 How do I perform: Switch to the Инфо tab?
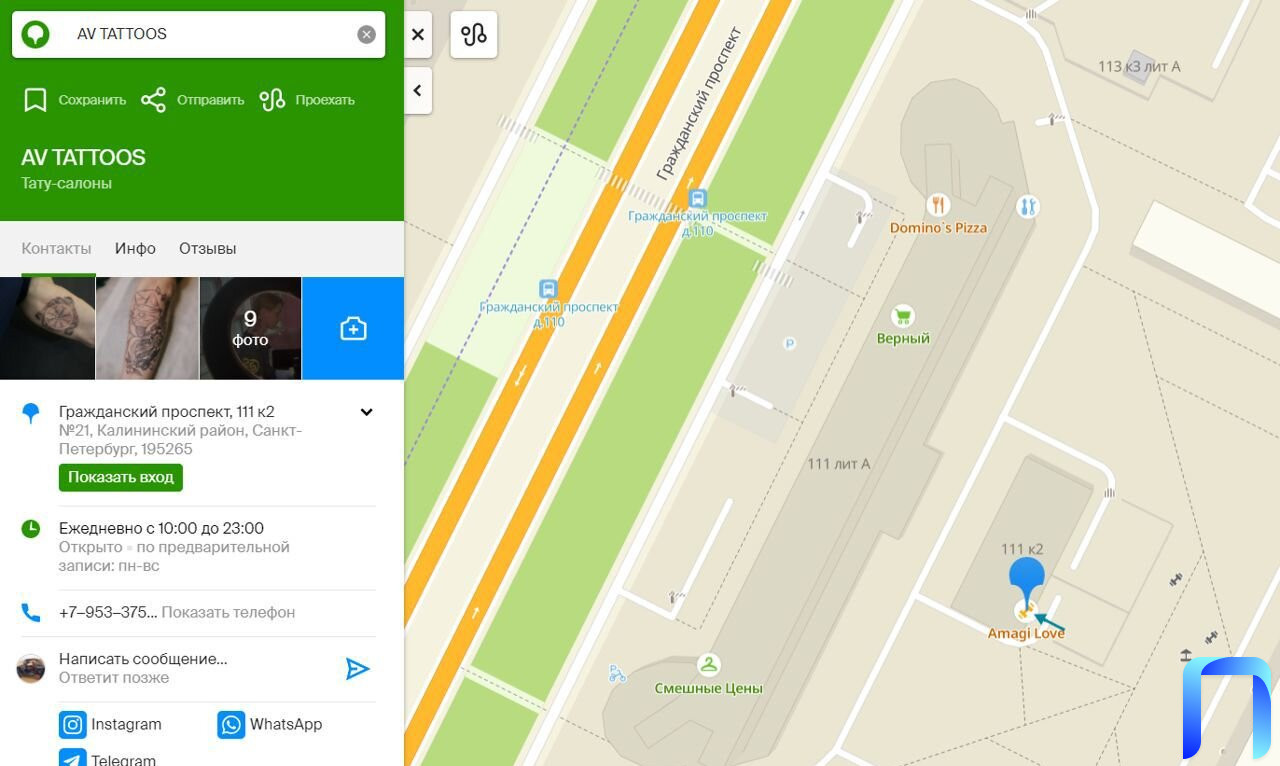[135, 248]
